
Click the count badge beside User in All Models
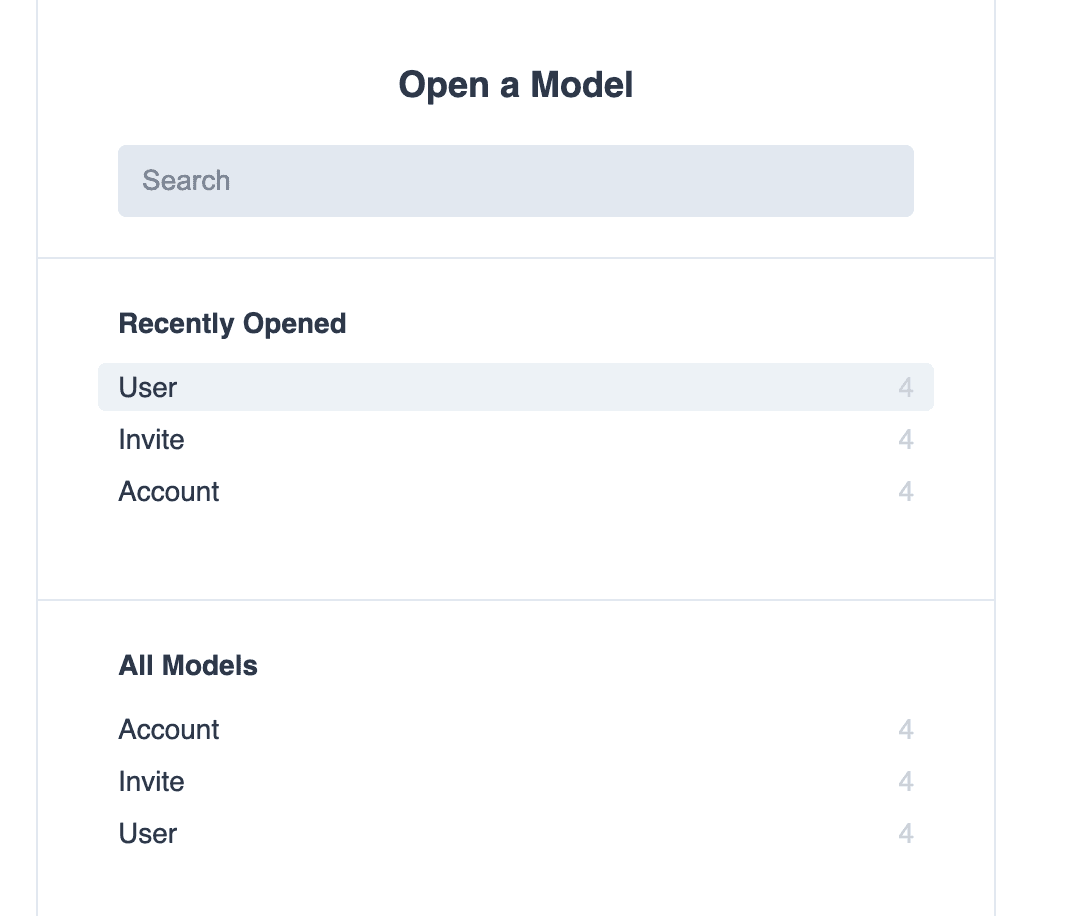point(905,833)
